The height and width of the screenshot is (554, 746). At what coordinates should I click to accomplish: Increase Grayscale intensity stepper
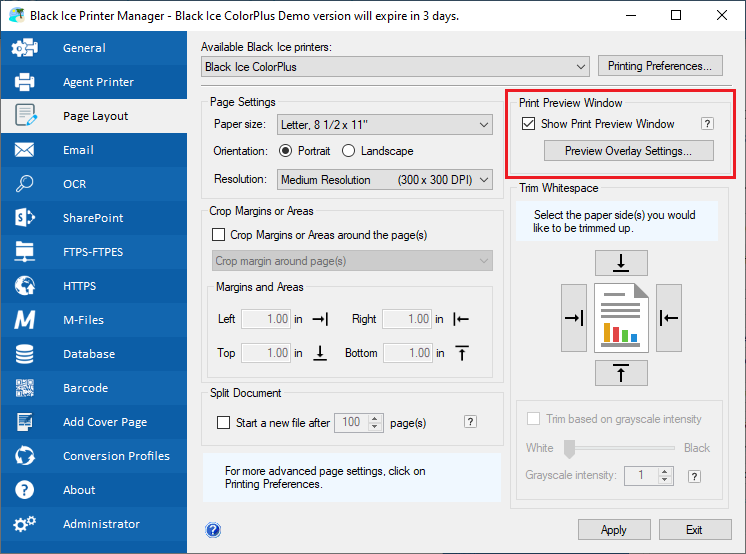pos(665,472)
